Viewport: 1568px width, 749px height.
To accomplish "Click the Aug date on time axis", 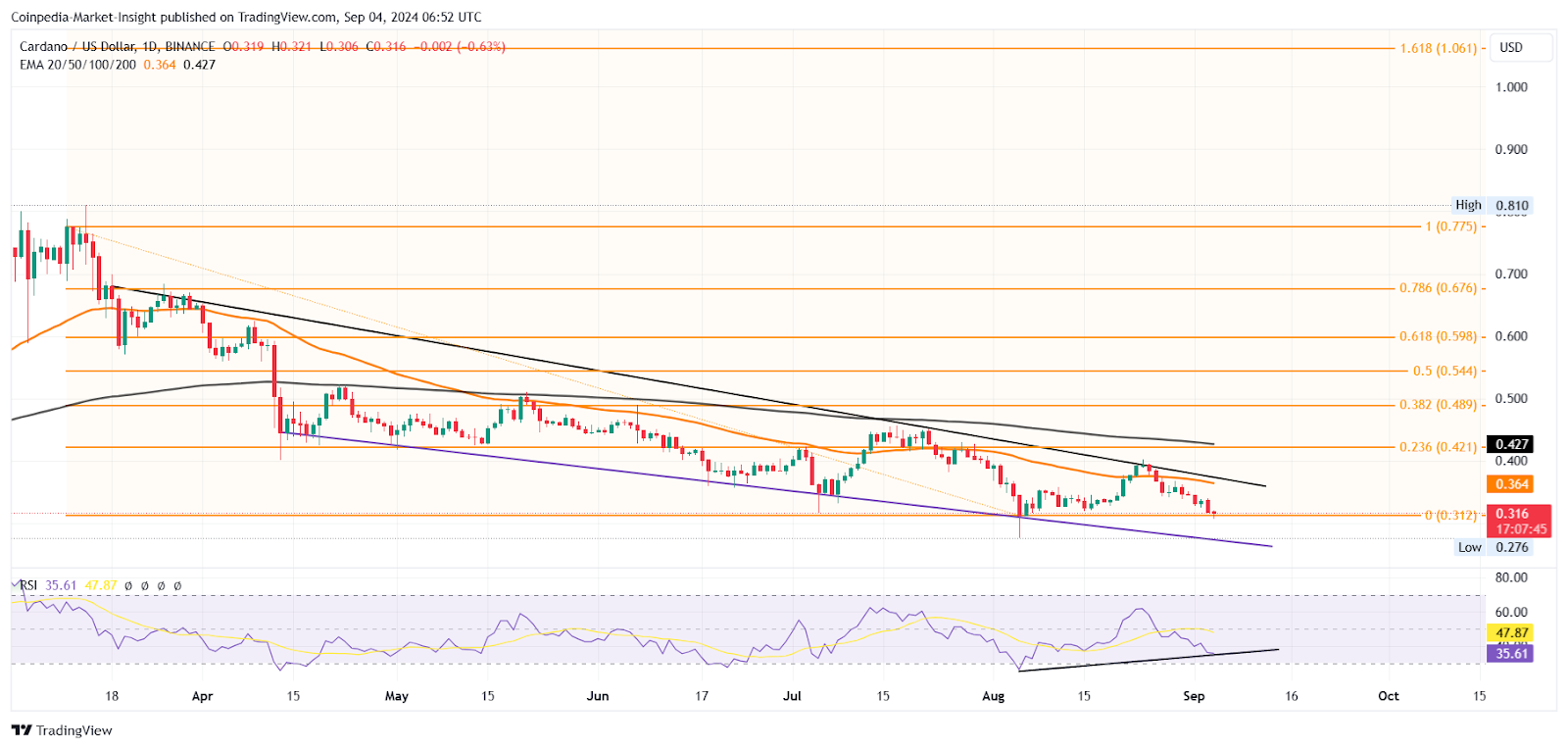I will tap(994, 697).
